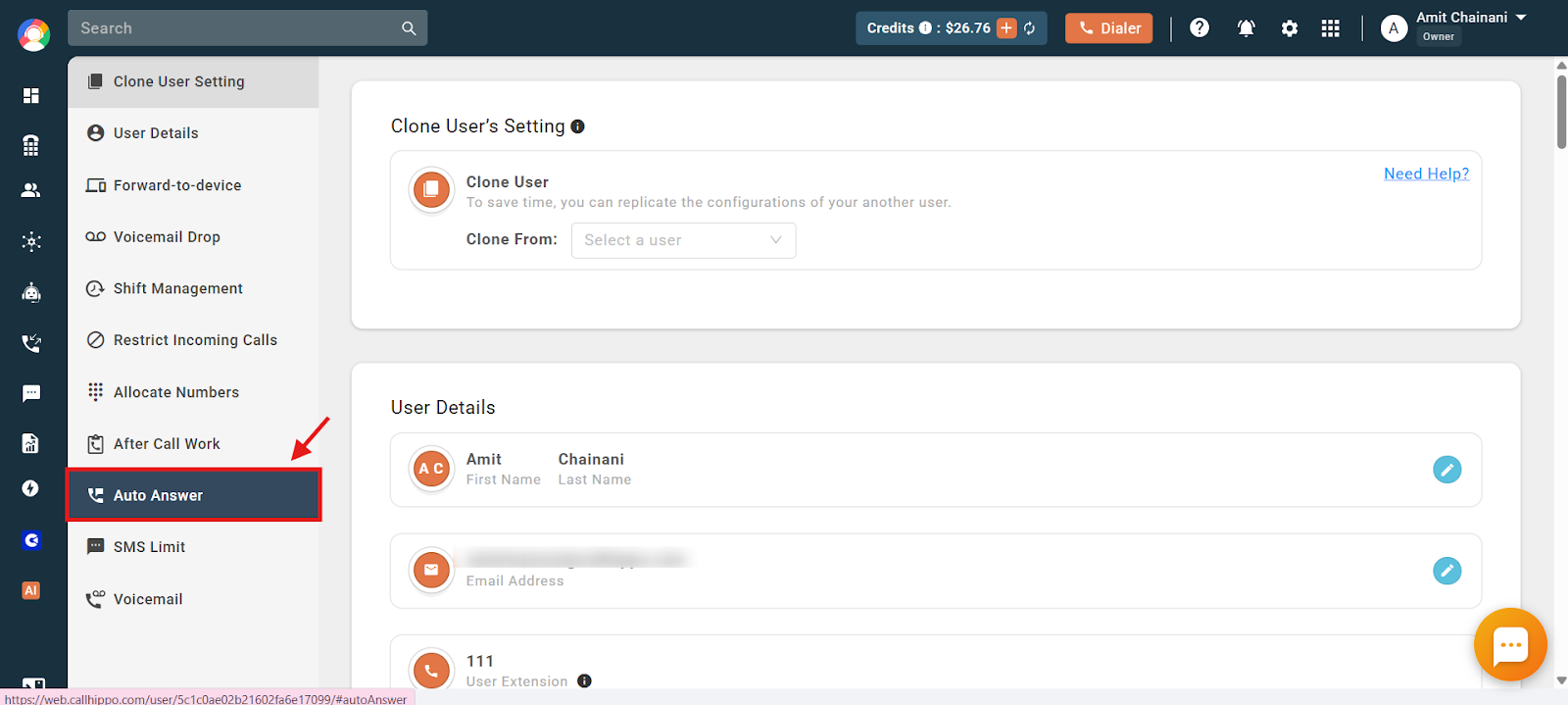Click the Owner role badge

coord(1439,36)
